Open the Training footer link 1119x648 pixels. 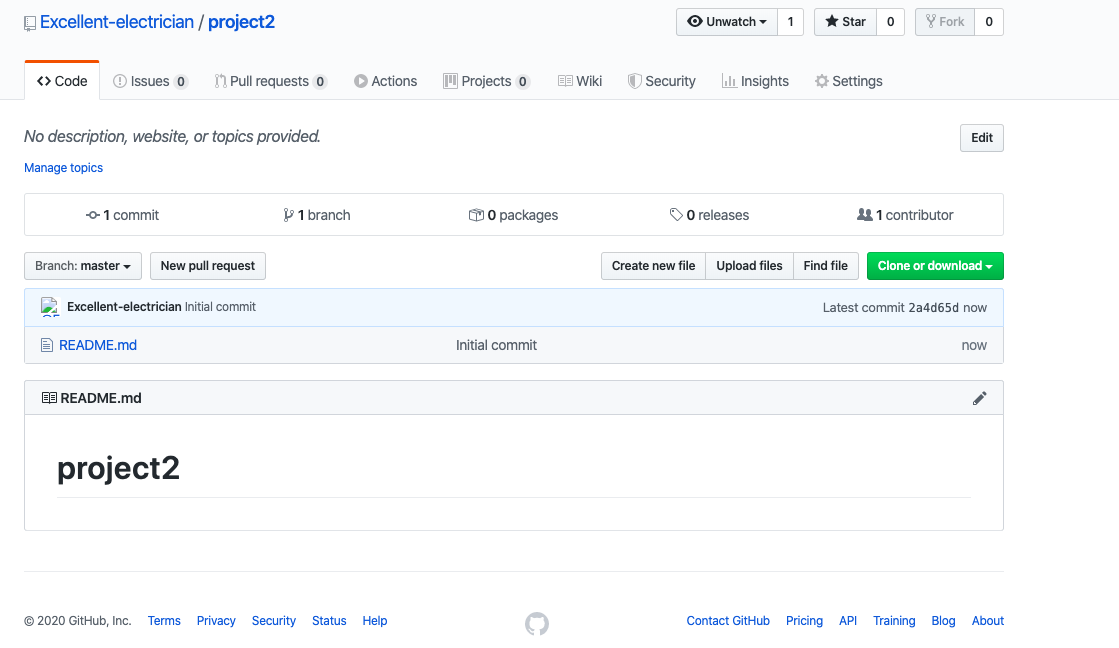(894, 621)
